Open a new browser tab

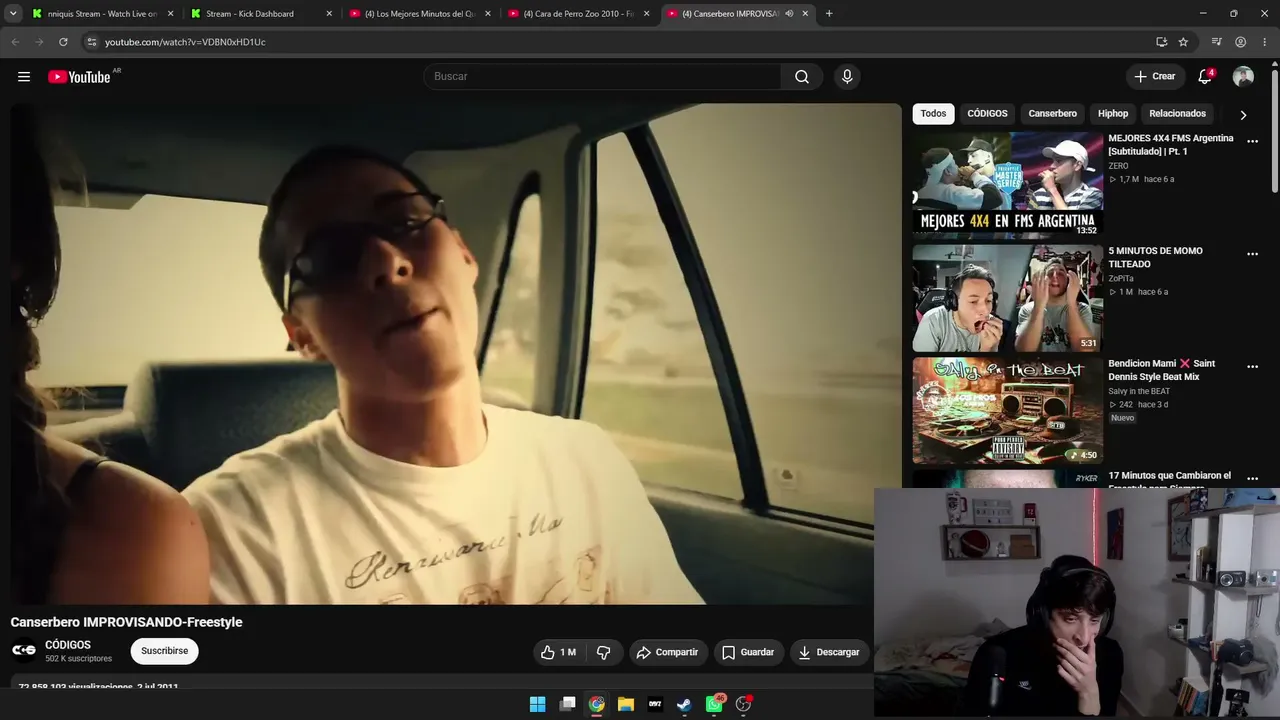coord(829,14)
